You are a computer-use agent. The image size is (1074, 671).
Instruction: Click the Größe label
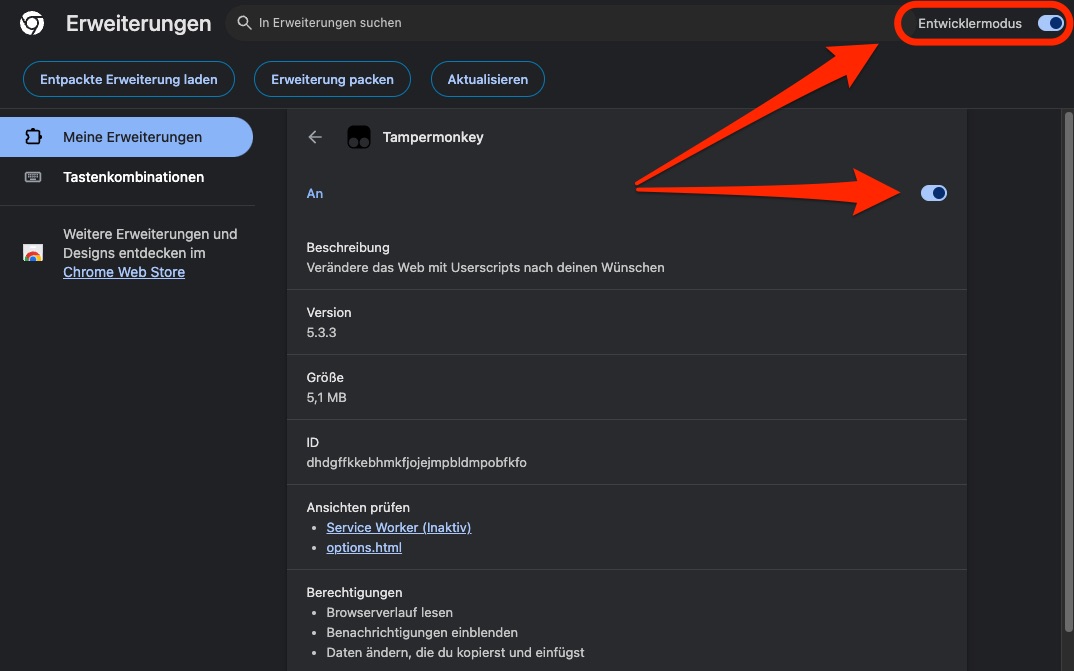pos(325,377)
